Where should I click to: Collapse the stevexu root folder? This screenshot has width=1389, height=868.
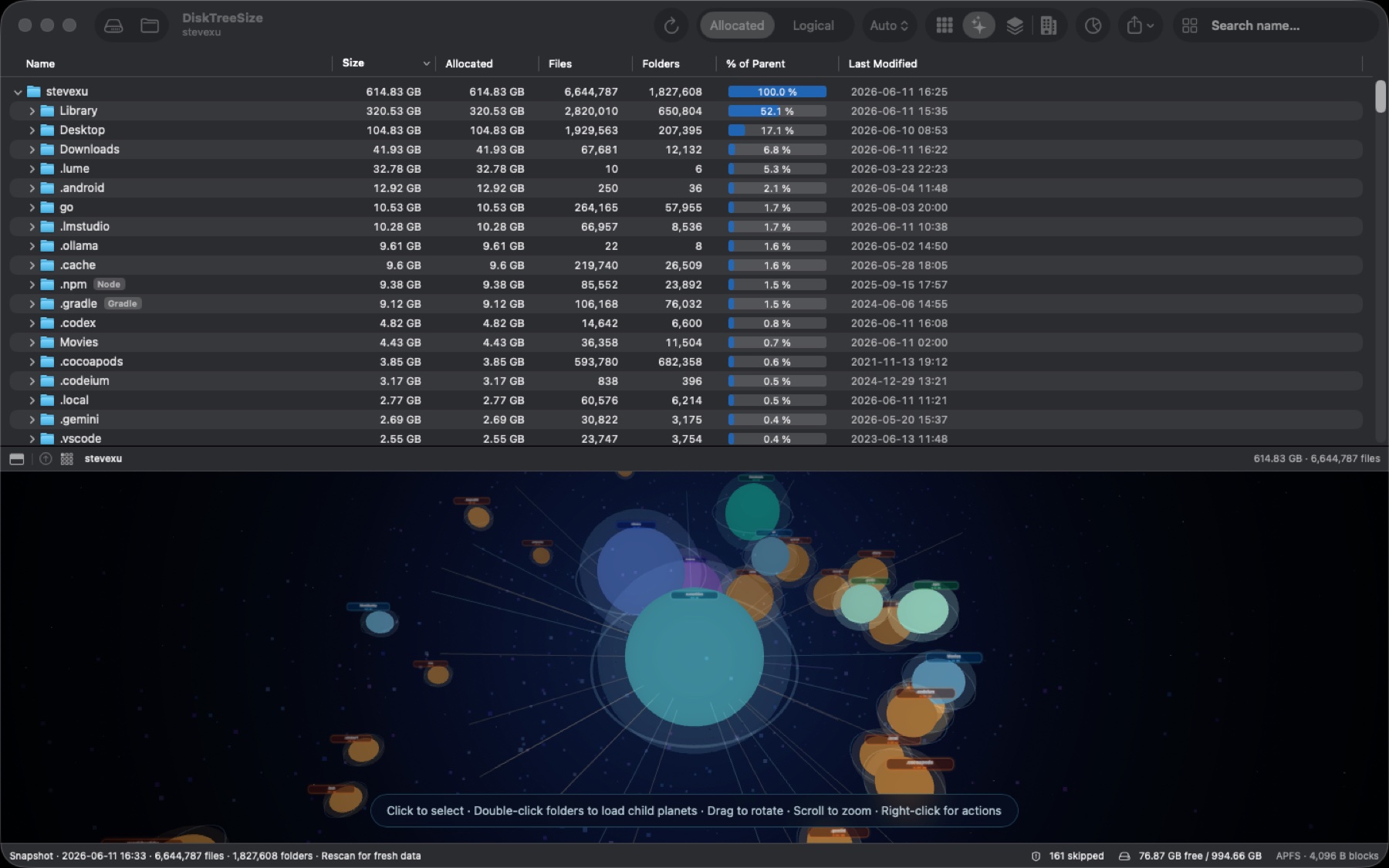point(18,92)
